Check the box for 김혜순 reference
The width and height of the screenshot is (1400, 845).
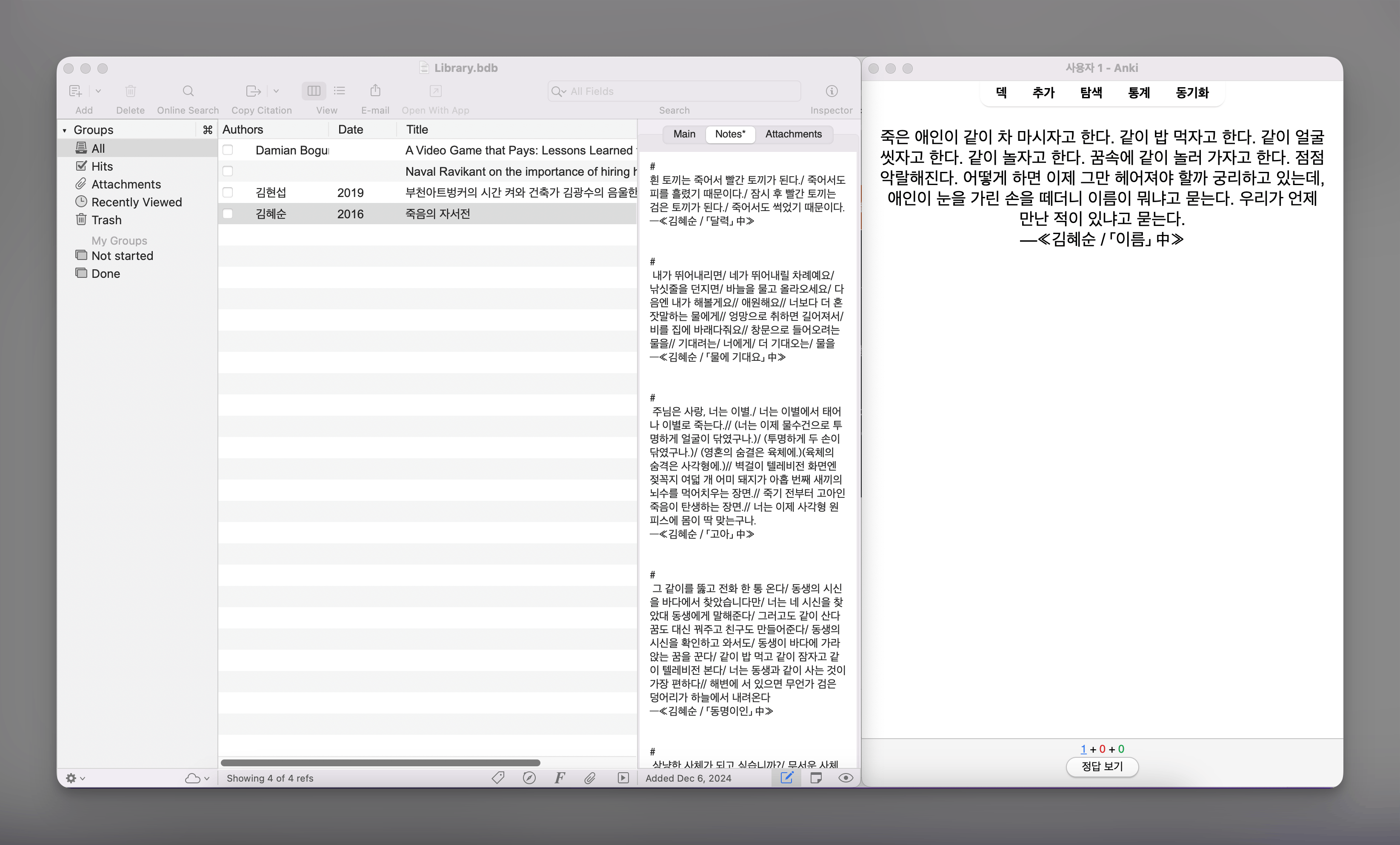pos(228,214)
